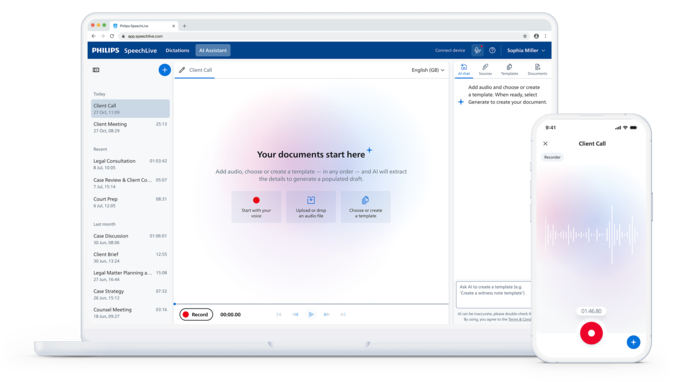The width and height of the screenshot is (700, 382).
Task: Select Client Call dictation from 27 Oct
Action: (130, 108)
